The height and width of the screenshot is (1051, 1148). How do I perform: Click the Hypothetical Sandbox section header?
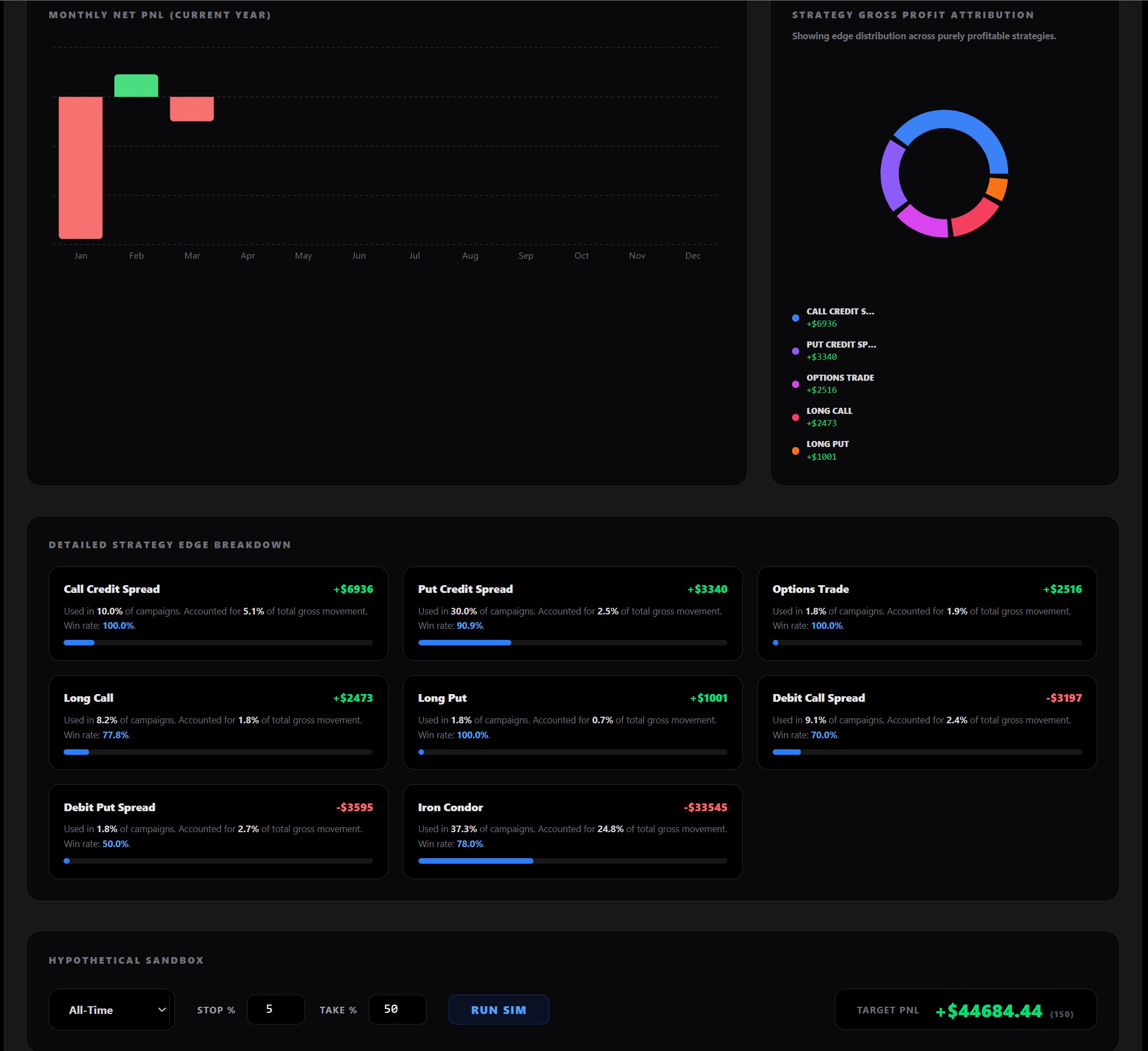(x=126, y=960)
